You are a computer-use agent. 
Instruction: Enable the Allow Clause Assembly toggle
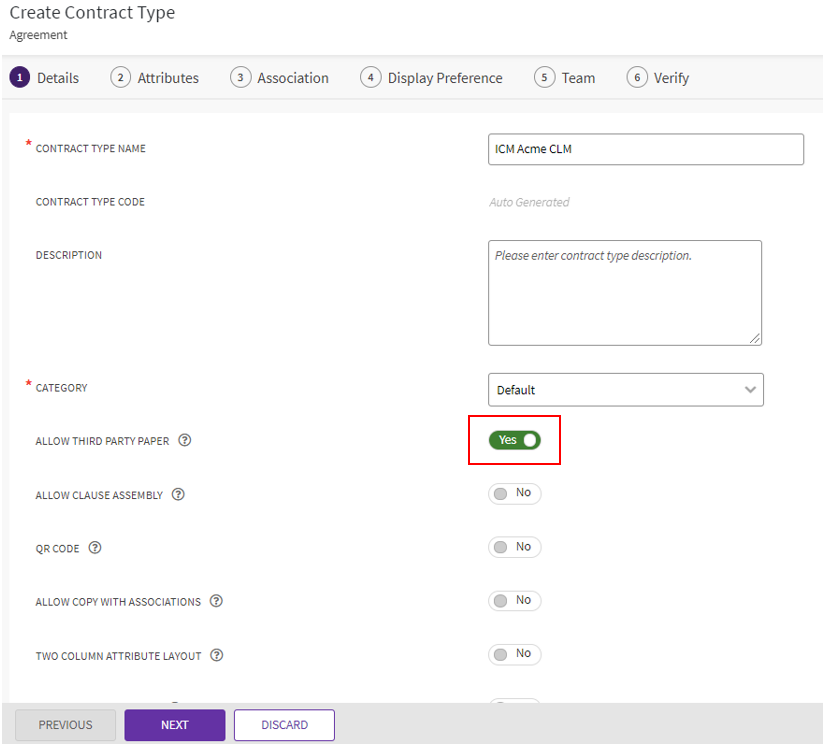(x=514, y=494)
